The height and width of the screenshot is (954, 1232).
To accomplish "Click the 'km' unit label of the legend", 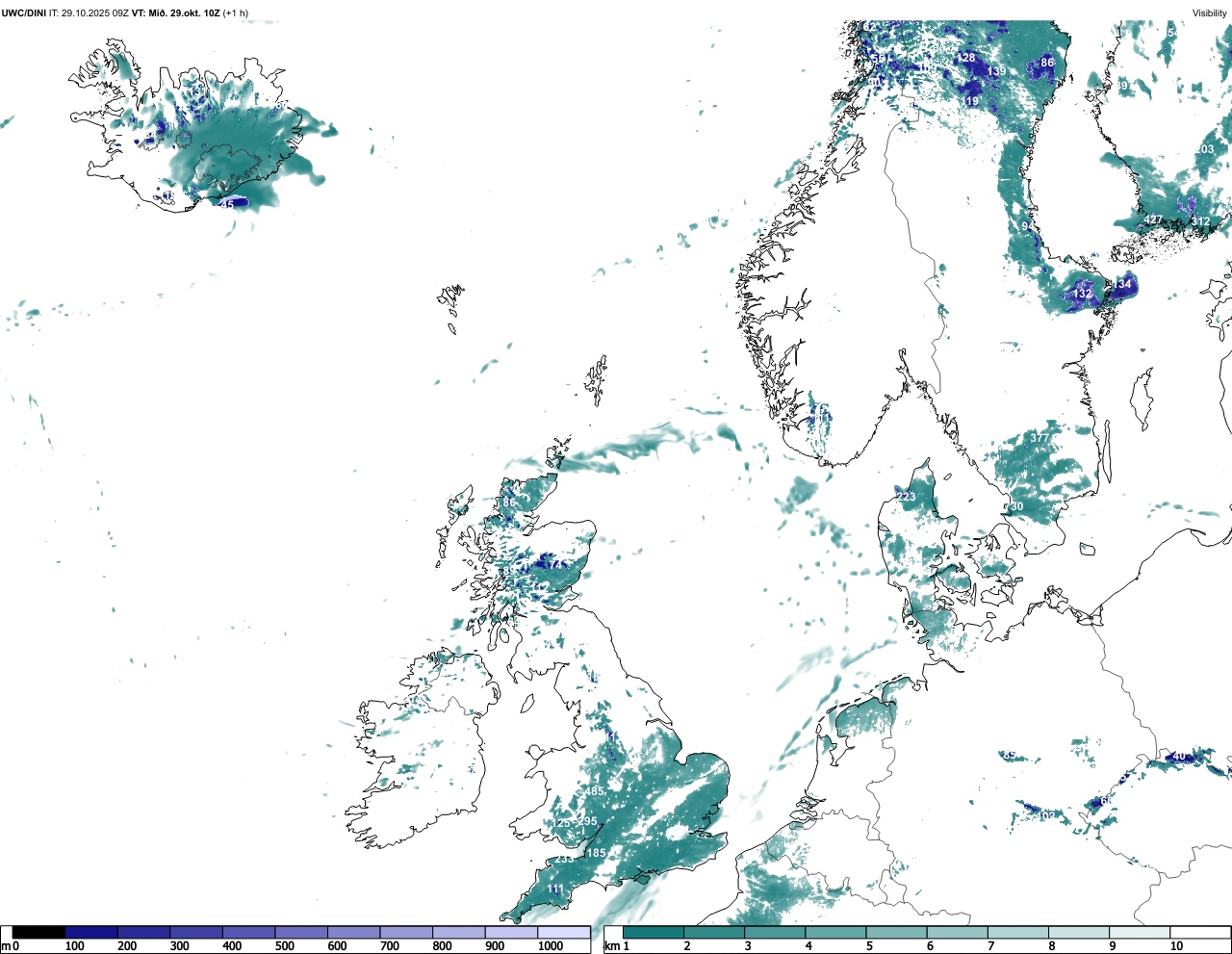I will point(610,946).
